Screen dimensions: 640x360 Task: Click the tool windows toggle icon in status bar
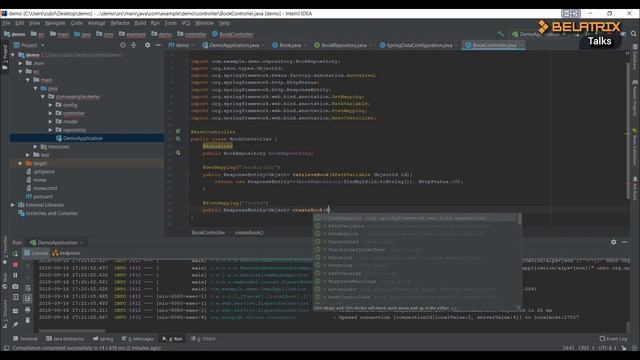click(x=6, y=348)
